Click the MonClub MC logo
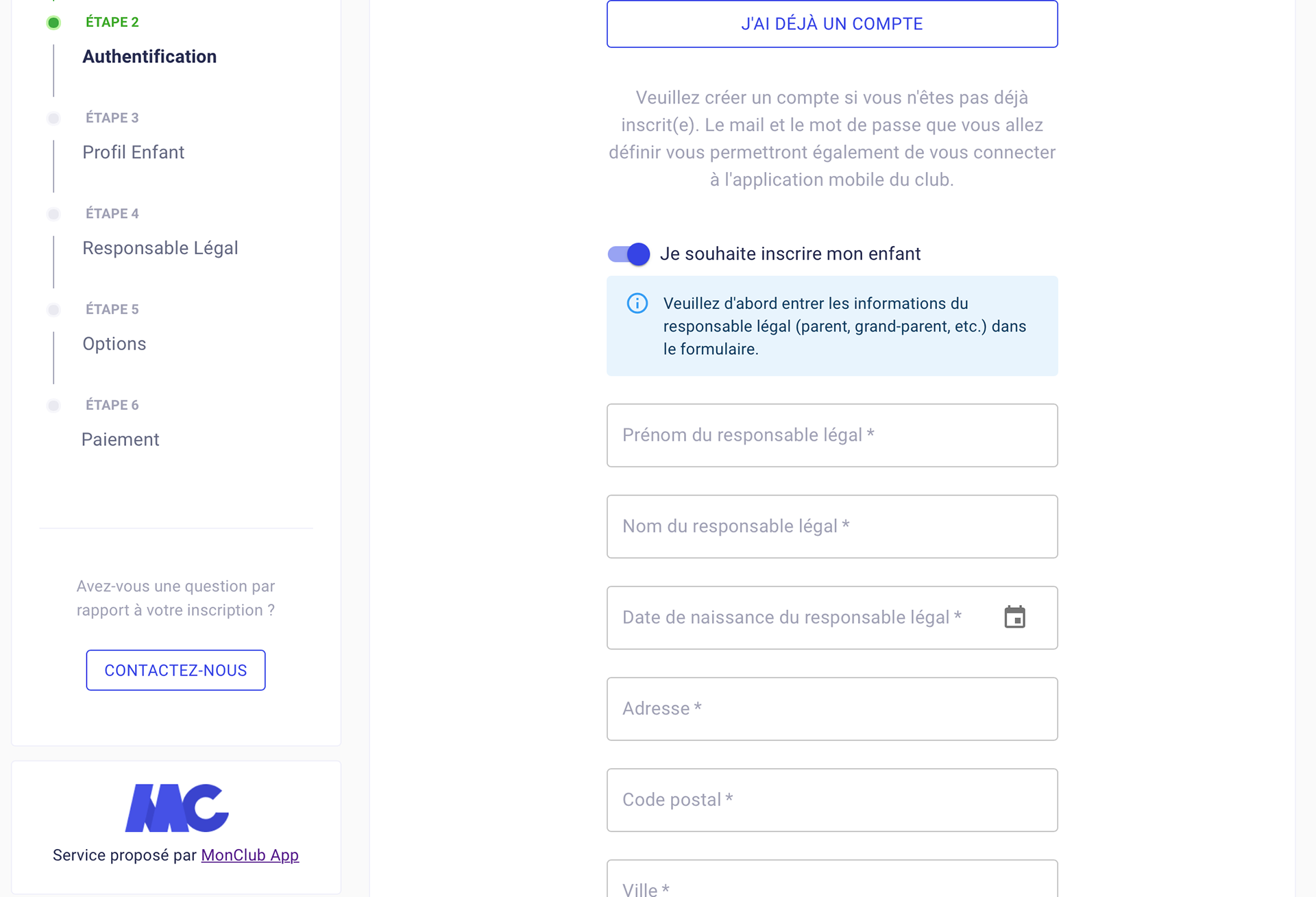The width and height of the screenshot is (1316, 897). 177,808
